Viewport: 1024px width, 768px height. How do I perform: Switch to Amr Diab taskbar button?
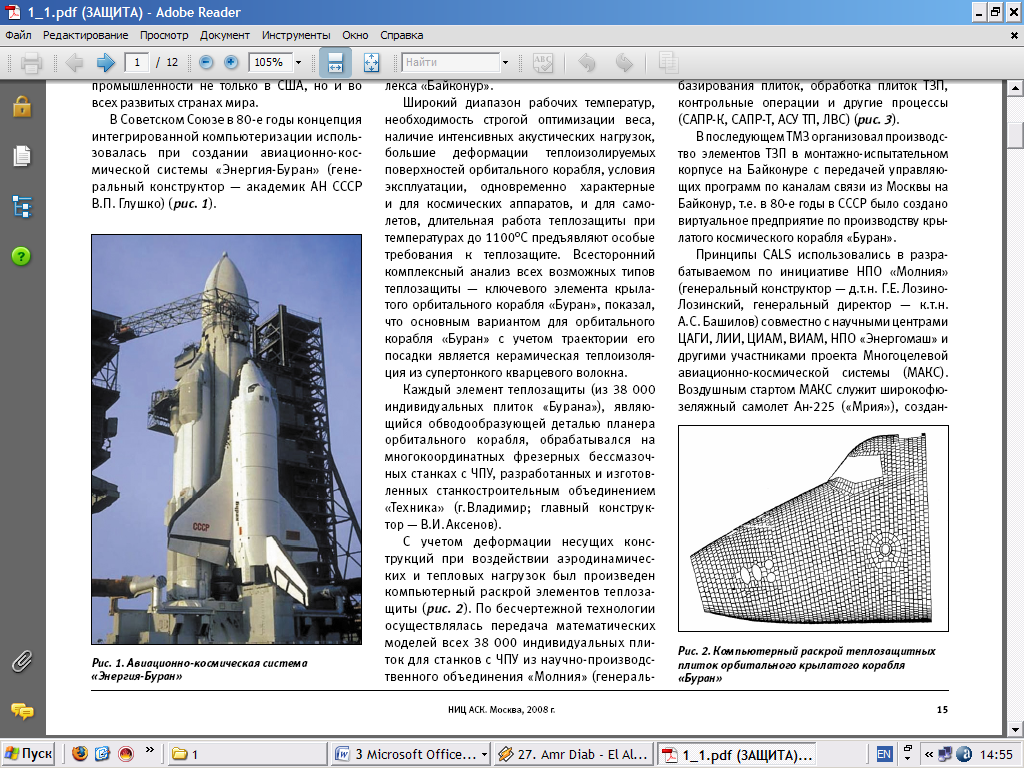573,754
